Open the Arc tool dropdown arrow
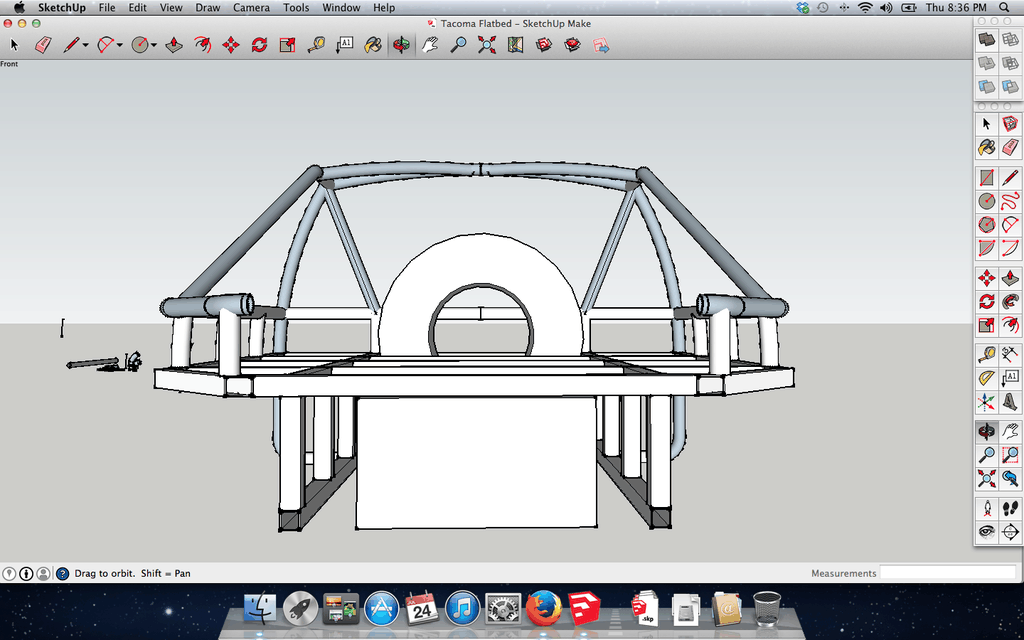The height and width of the screenshot is (640, 1024). 120,45
